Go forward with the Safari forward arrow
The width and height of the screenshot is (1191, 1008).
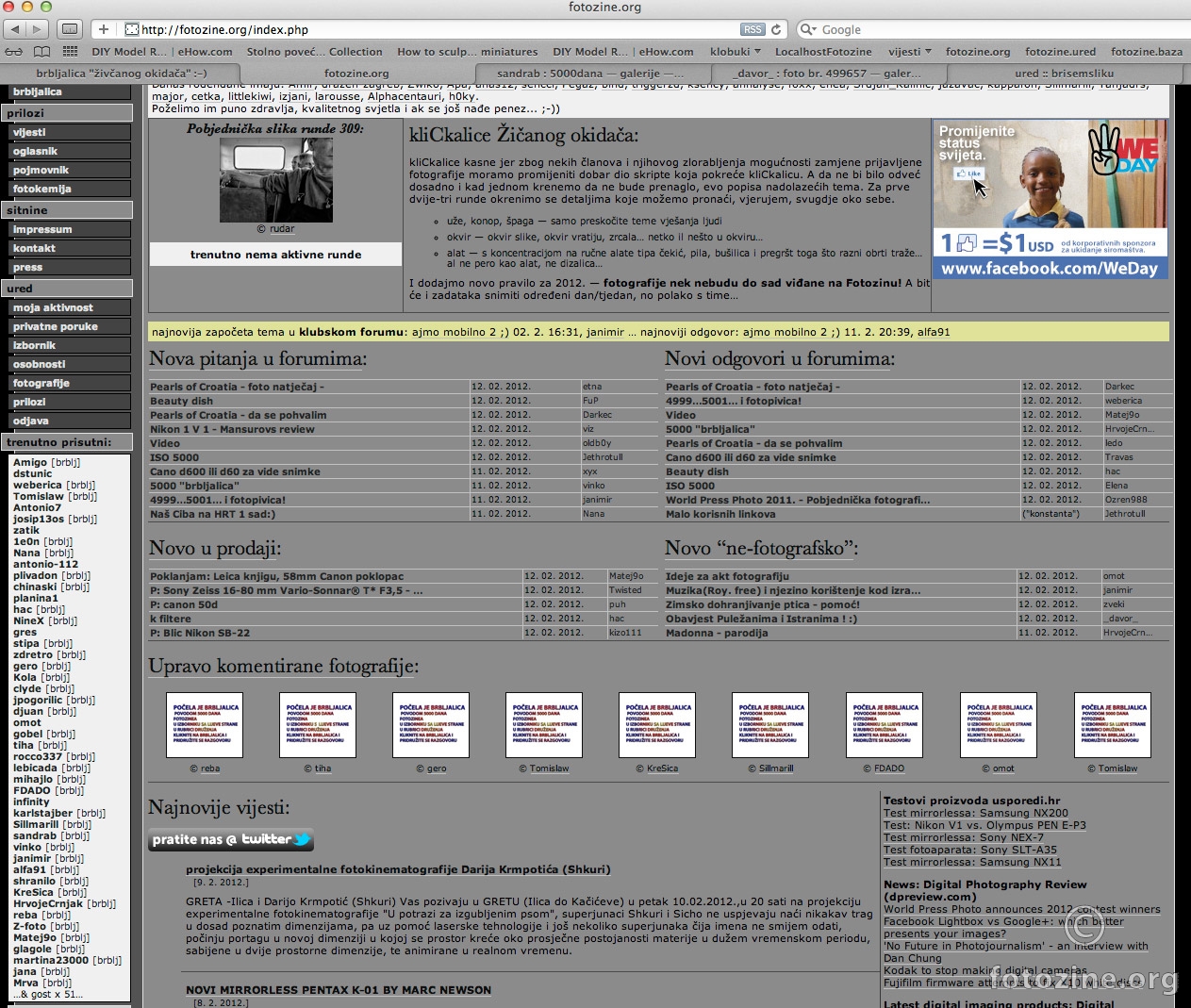pos(38,29)
